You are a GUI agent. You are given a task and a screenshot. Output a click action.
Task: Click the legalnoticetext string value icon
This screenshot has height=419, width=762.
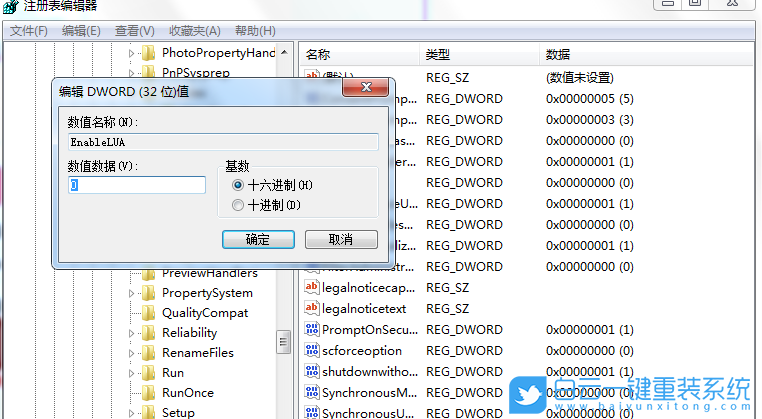312,308
